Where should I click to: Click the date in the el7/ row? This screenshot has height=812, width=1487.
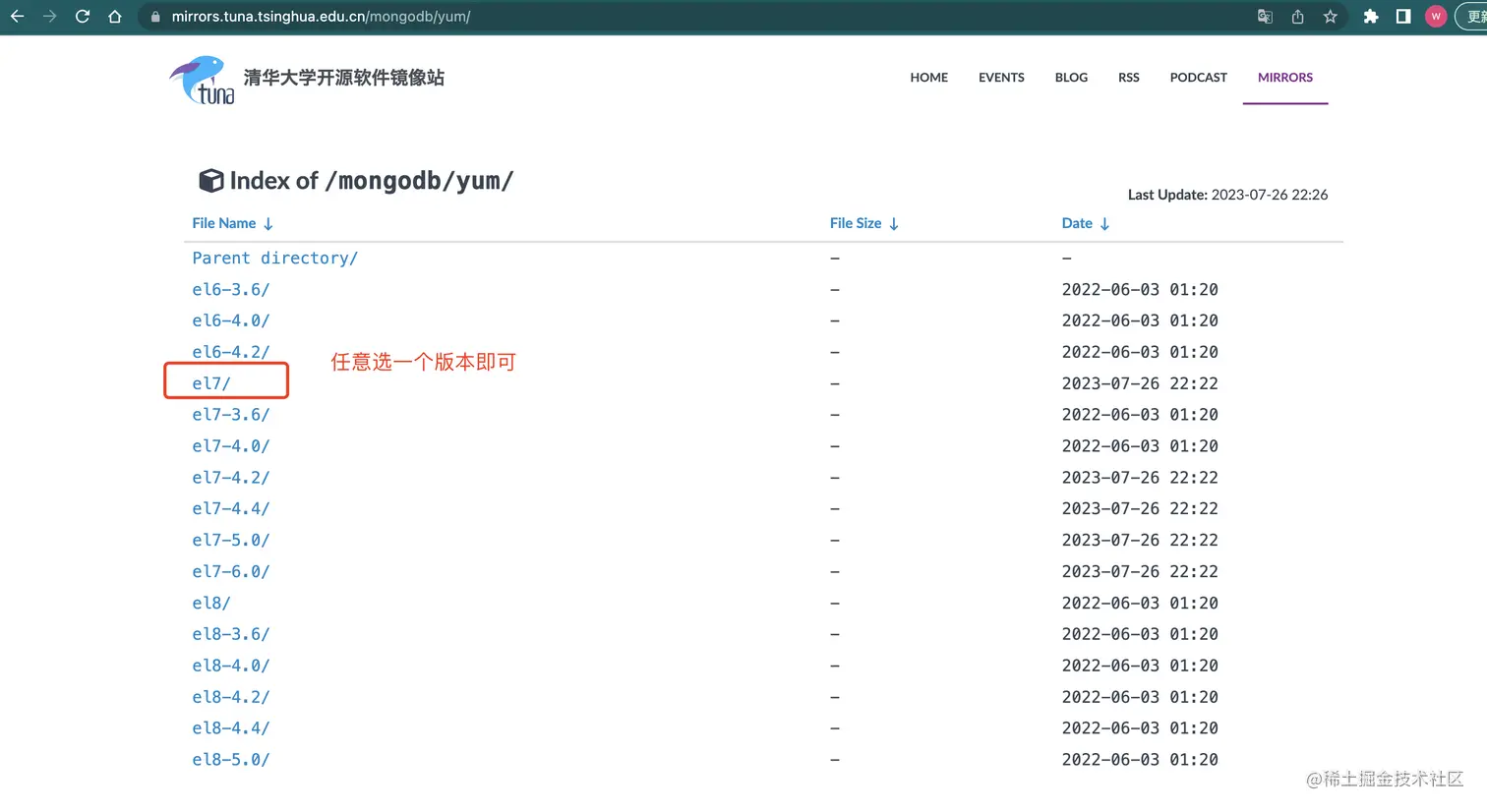point(1140,383)
